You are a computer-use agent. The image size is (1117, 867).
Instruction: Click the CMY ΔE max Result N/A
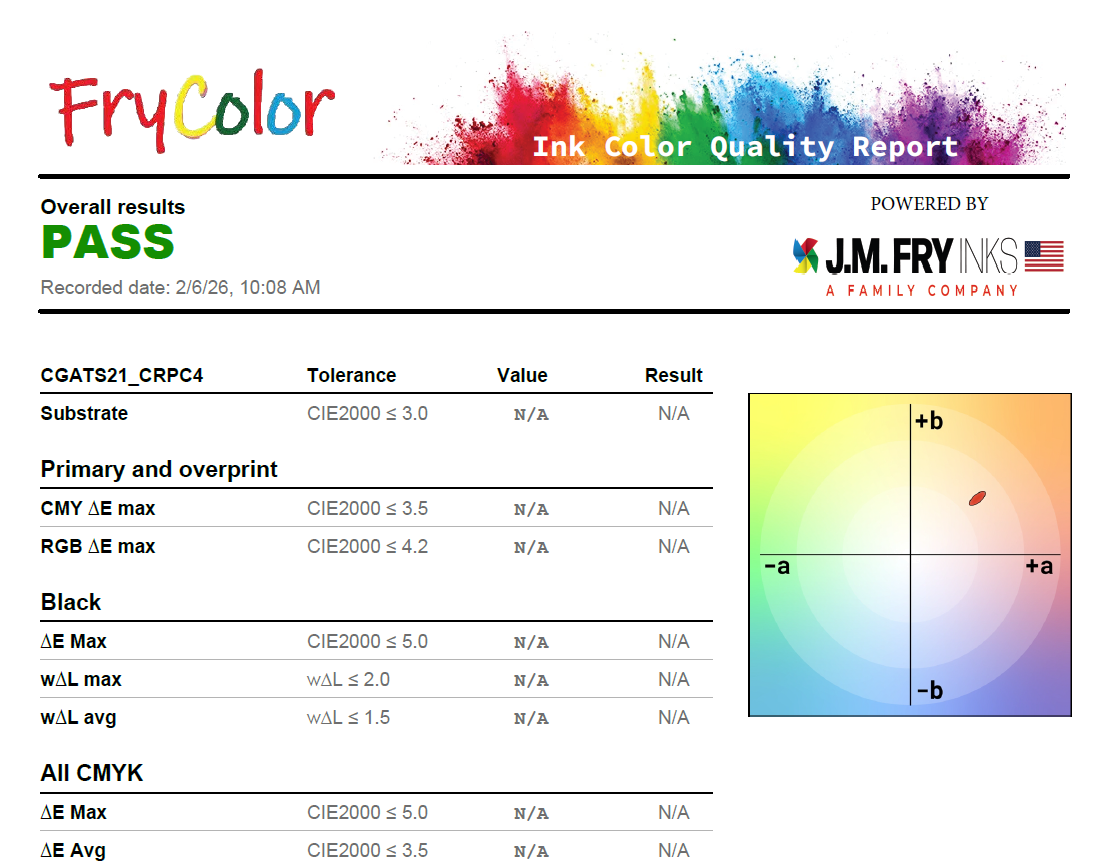[673, 509]
